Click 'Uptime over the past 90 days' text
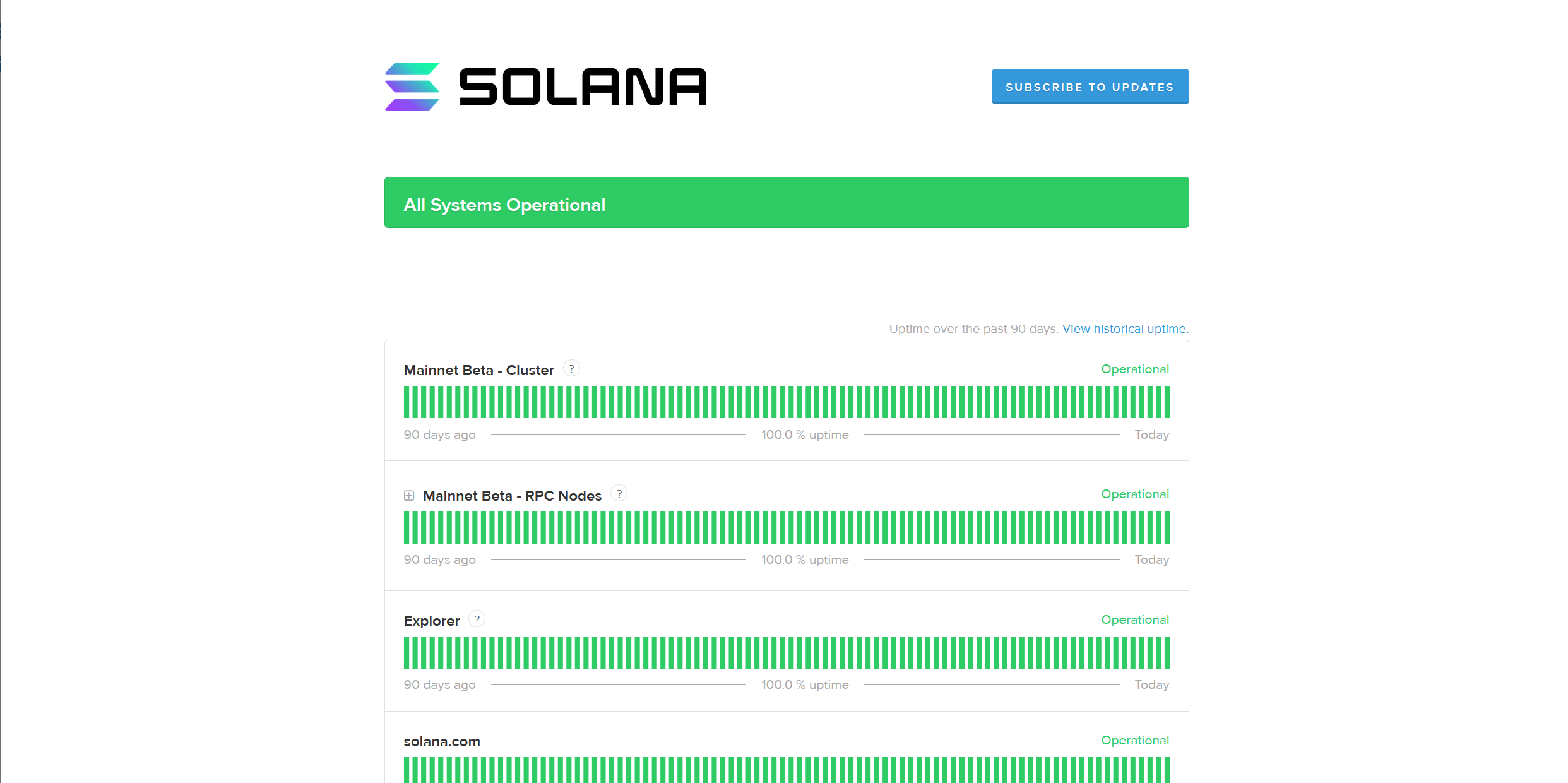 tap(973, 328)
